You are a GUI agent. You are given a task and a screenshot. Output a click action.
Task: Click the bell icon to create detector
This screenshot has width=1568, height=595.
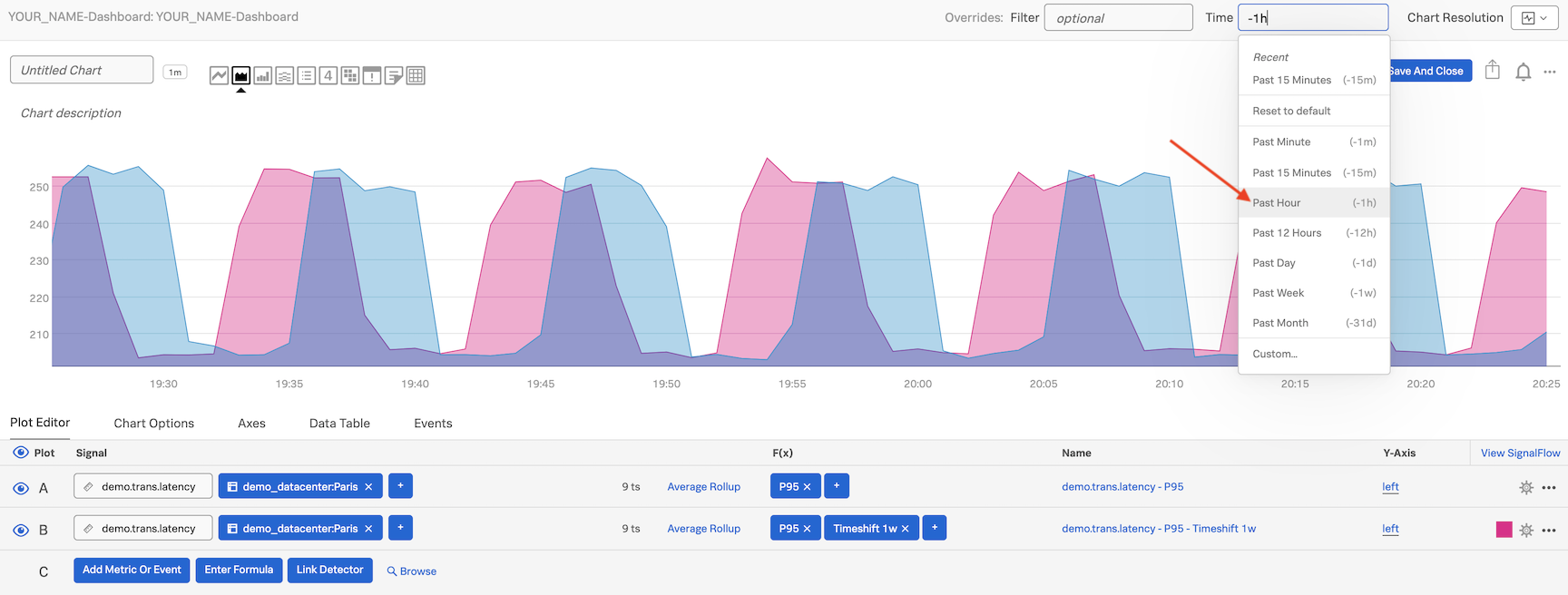click(1524, 72)
